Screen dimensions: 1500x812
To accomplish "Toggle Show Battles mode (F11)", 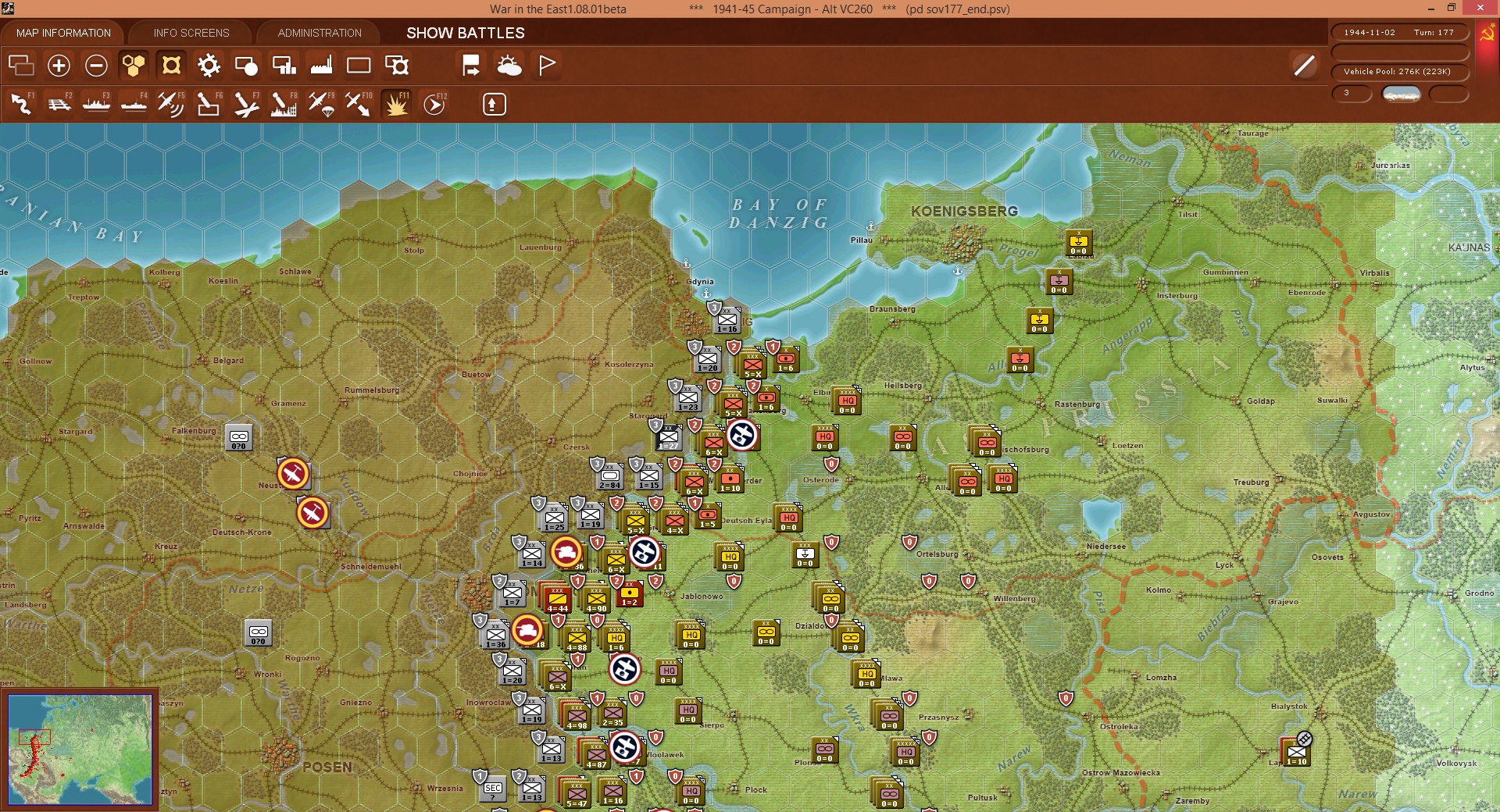I will click(396, 104).
